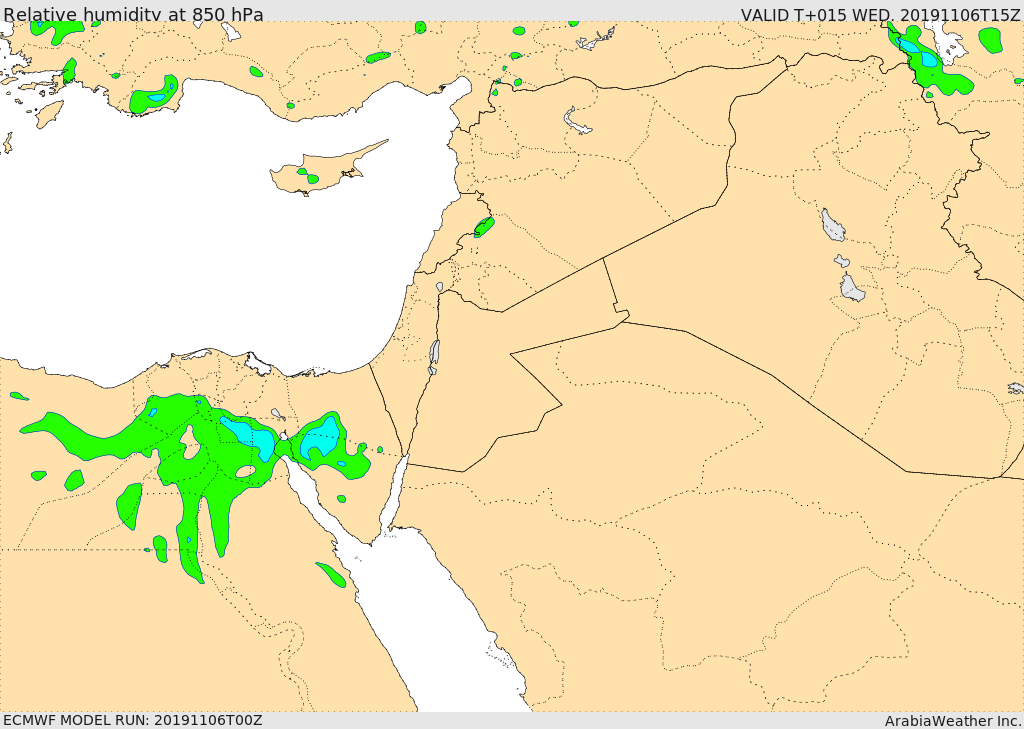Click the "VALID T+015 WED. 20191106T15Z" label
This screenshot has height=729, width=1024.
pyautogui.click(x=880, y=14)
